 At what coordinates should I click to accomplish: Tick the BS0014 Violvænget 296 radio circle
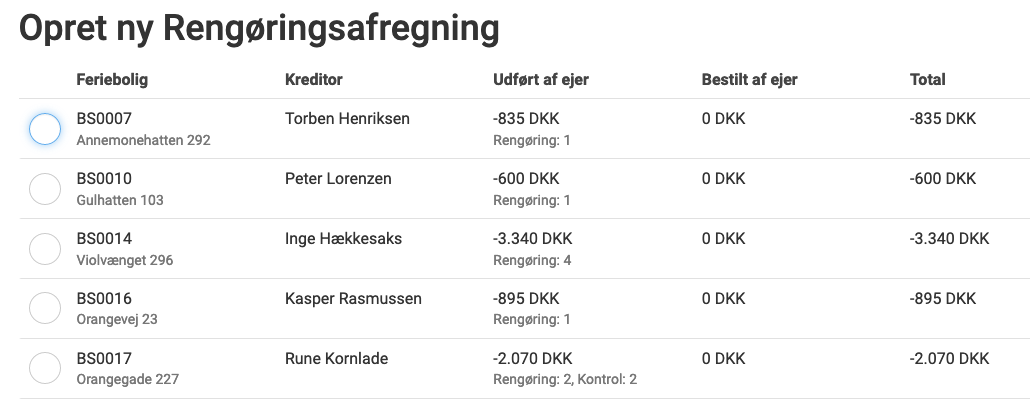[45, 249]
